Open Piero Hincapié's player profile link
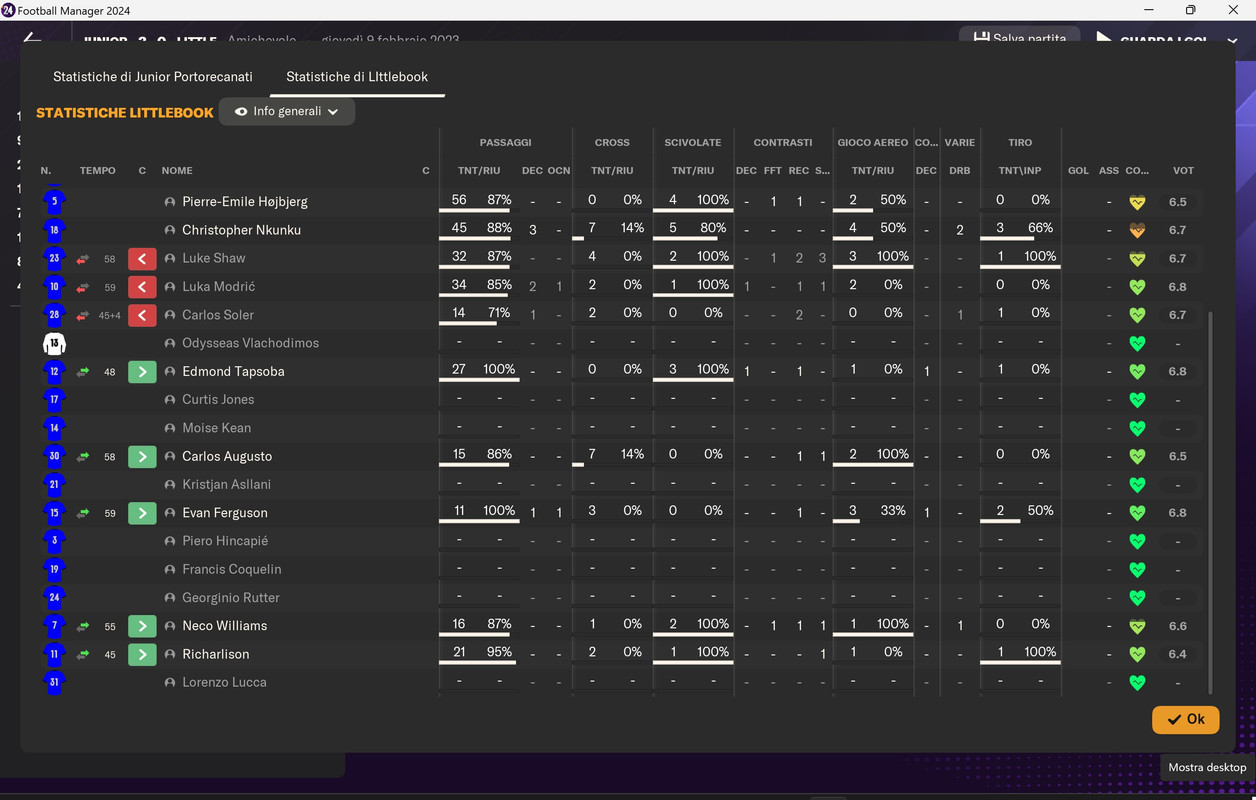Screen dimensions: 1256x800 point(225,541)
